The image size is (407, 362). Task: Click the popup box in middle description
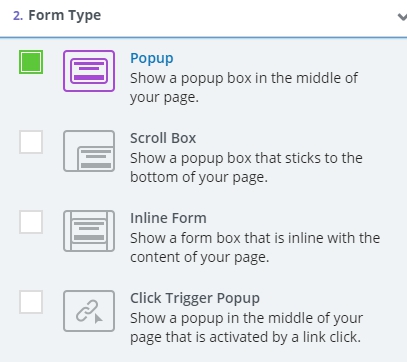point(244,88)
